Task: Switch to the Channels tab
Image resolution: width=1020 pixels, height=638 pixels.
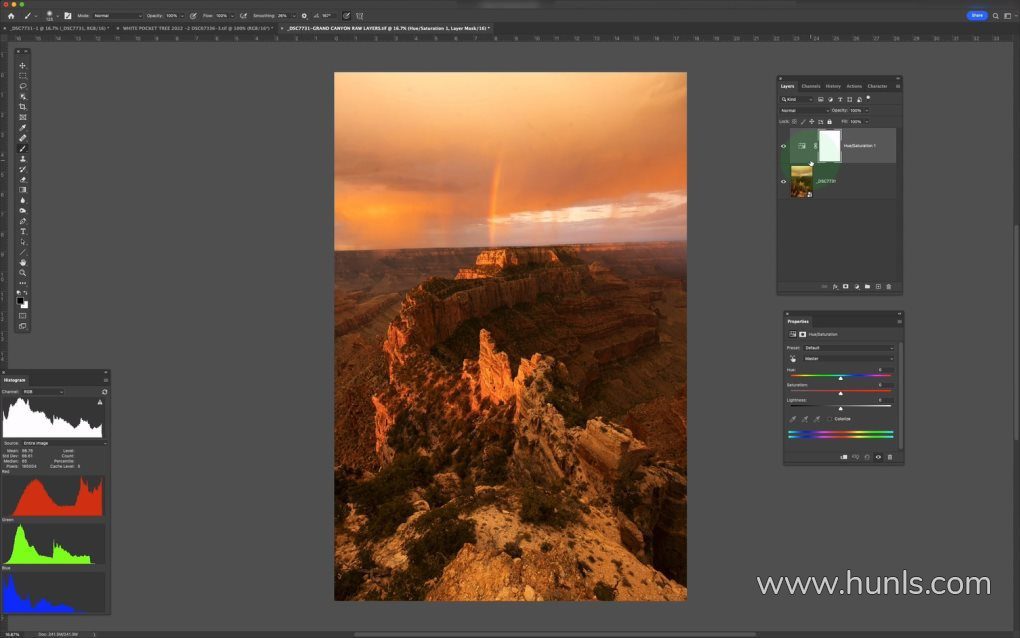Action: click(x=811, y=86)
